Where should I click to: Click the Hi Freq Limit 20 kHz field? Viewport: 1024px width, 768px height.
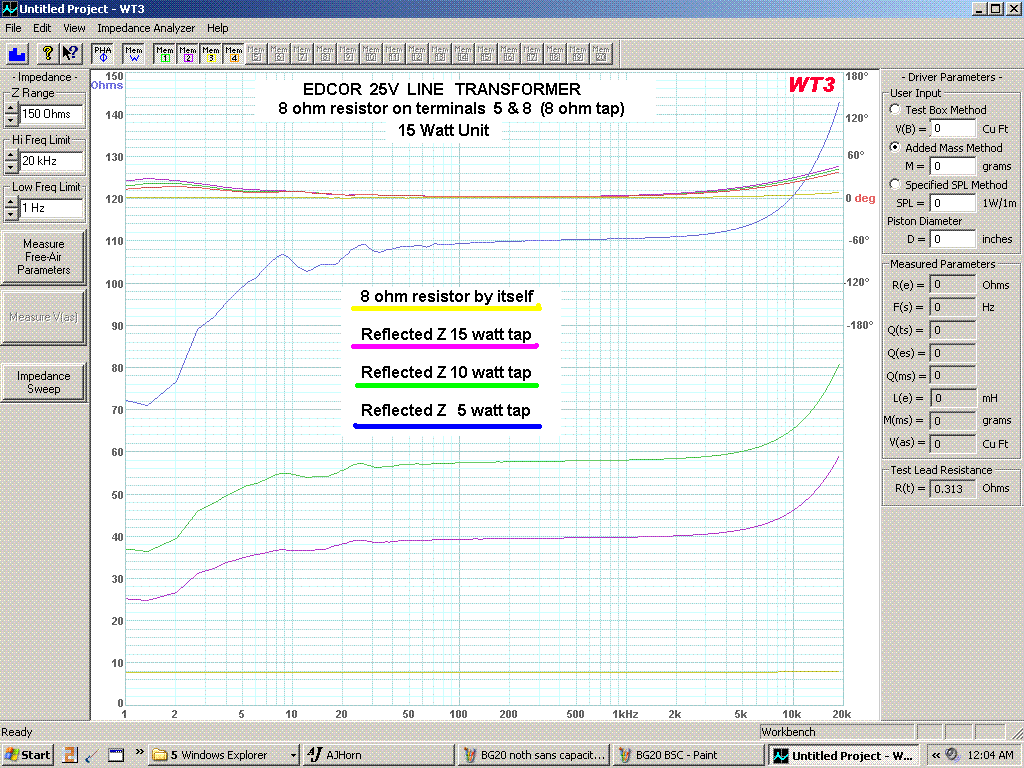click(52, 161)
